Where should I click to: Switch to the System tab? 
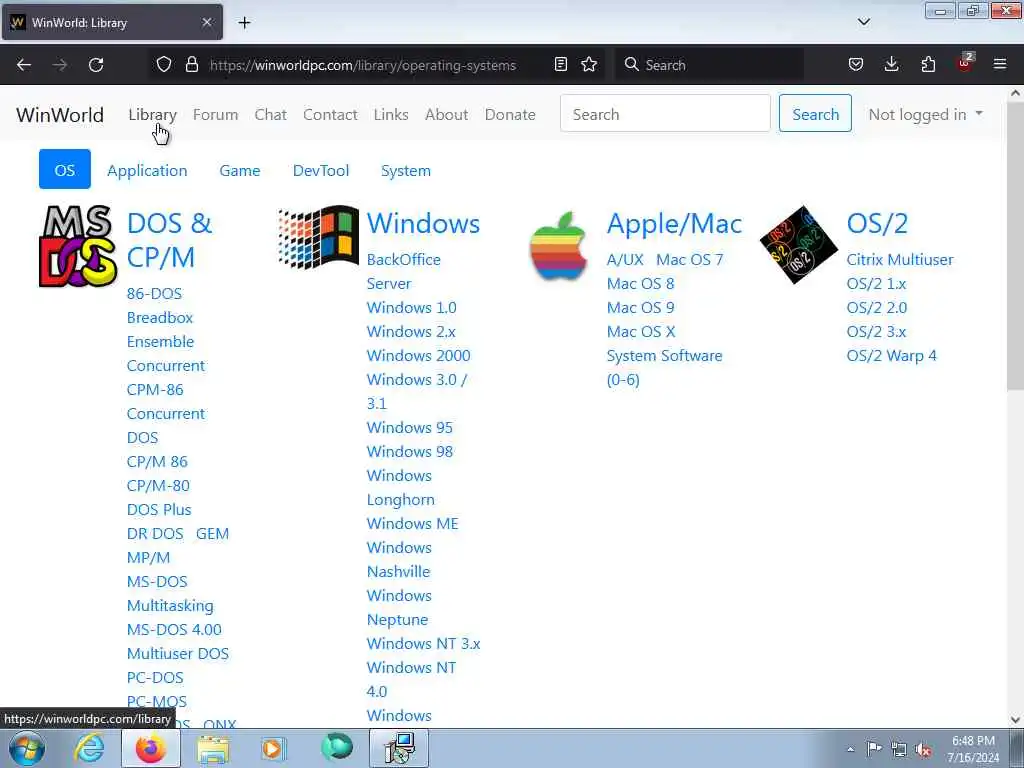(406, 170)
